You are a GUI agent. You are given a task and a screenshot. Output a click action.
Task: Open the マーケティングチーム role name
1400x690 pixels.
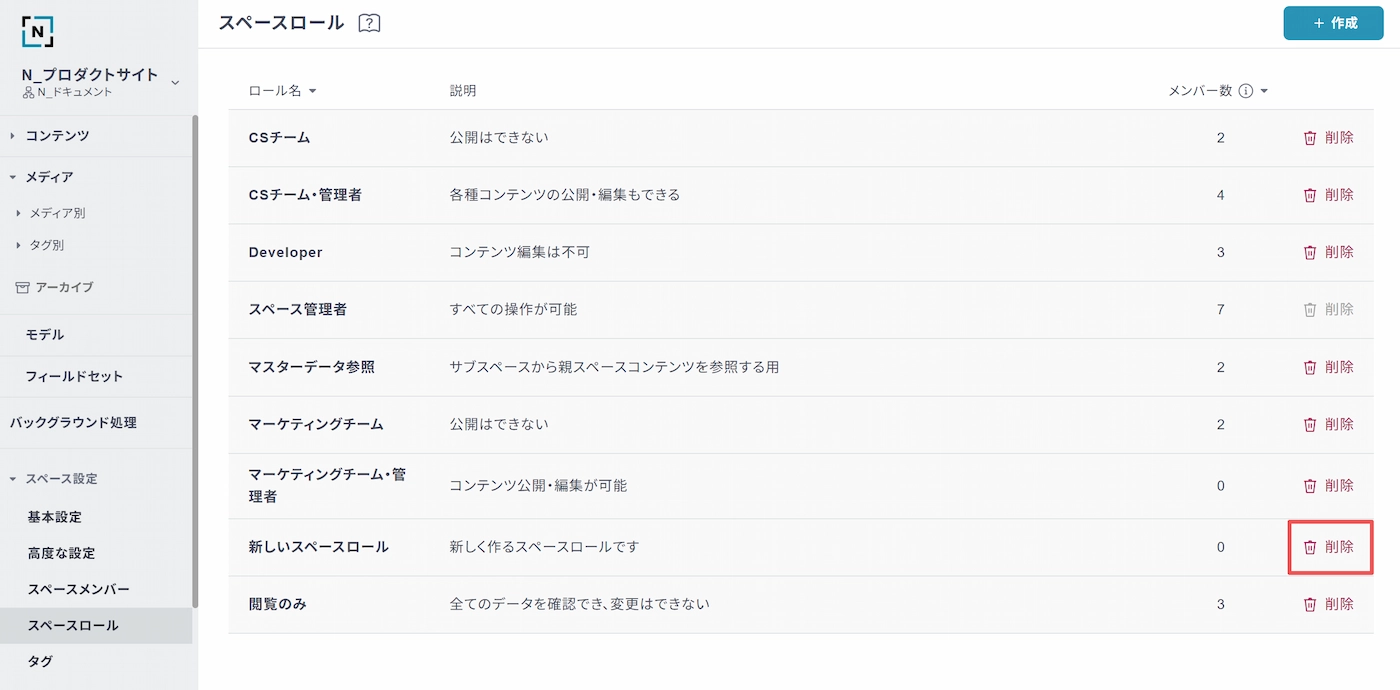316,424
